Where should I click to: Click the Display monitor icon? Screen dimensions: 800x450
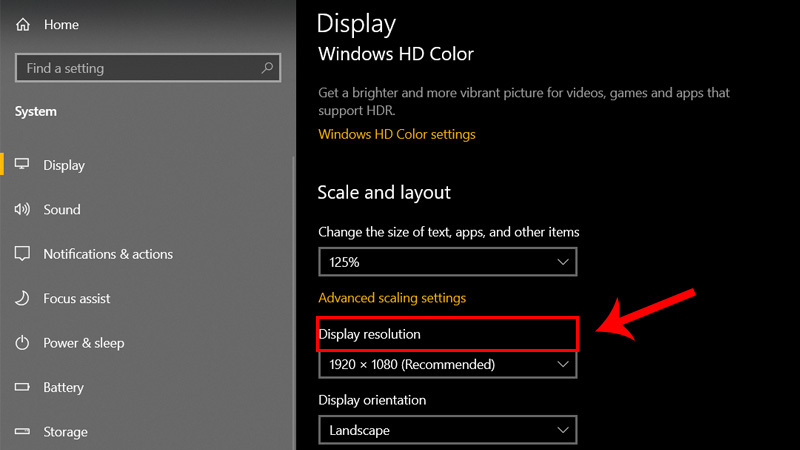point(22,165)
